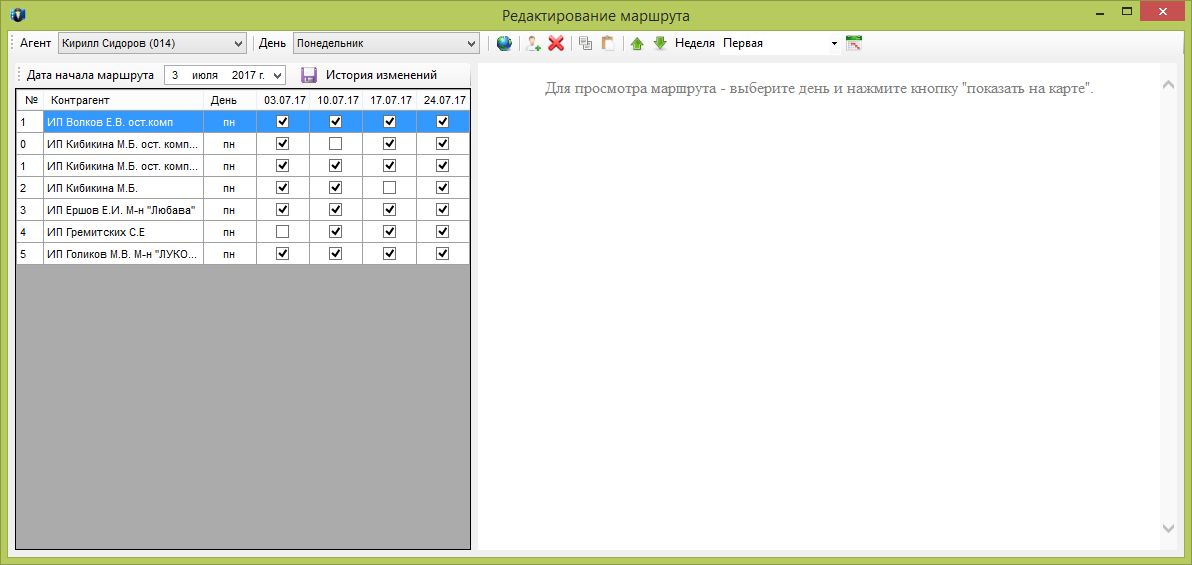This screenshot has height=565, width=1192.
Task: Click the application icon in the title bar
Action: pyautogui.click(x=19, y=14)
